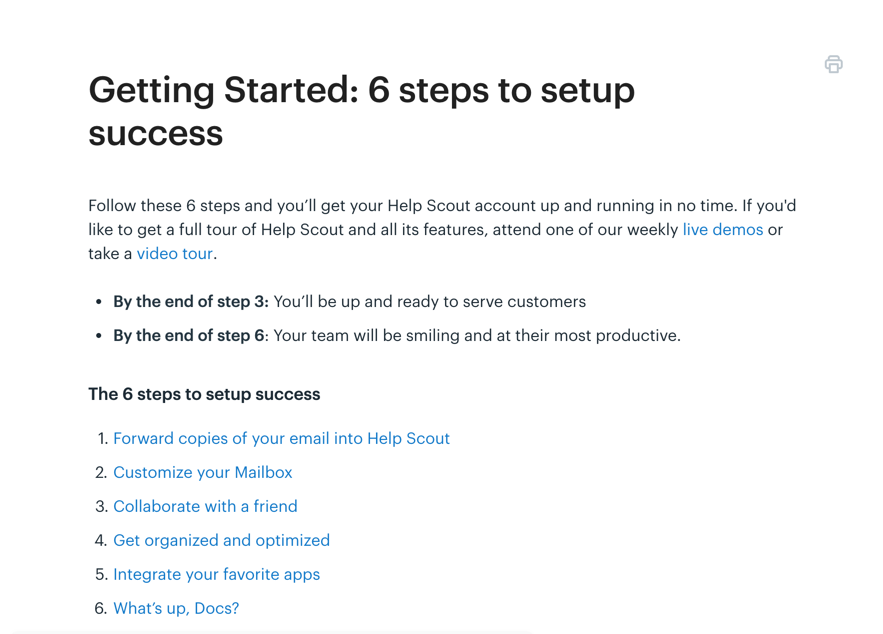Image resolution: width=883 pixels, height=634 pixels.
Task: Click 'Getting Started' in the page title
Action: (x=222, y=91)
